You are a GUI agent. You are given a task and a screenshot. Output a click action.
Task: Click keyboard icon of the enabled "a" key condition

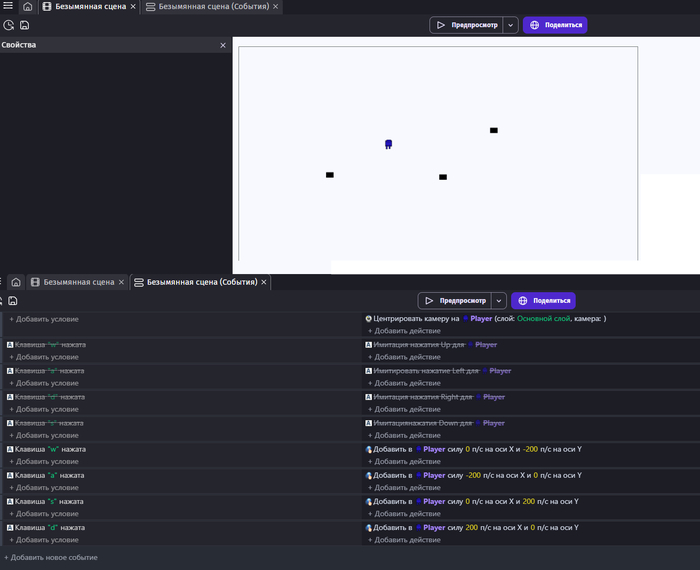(x=10, y=475)
